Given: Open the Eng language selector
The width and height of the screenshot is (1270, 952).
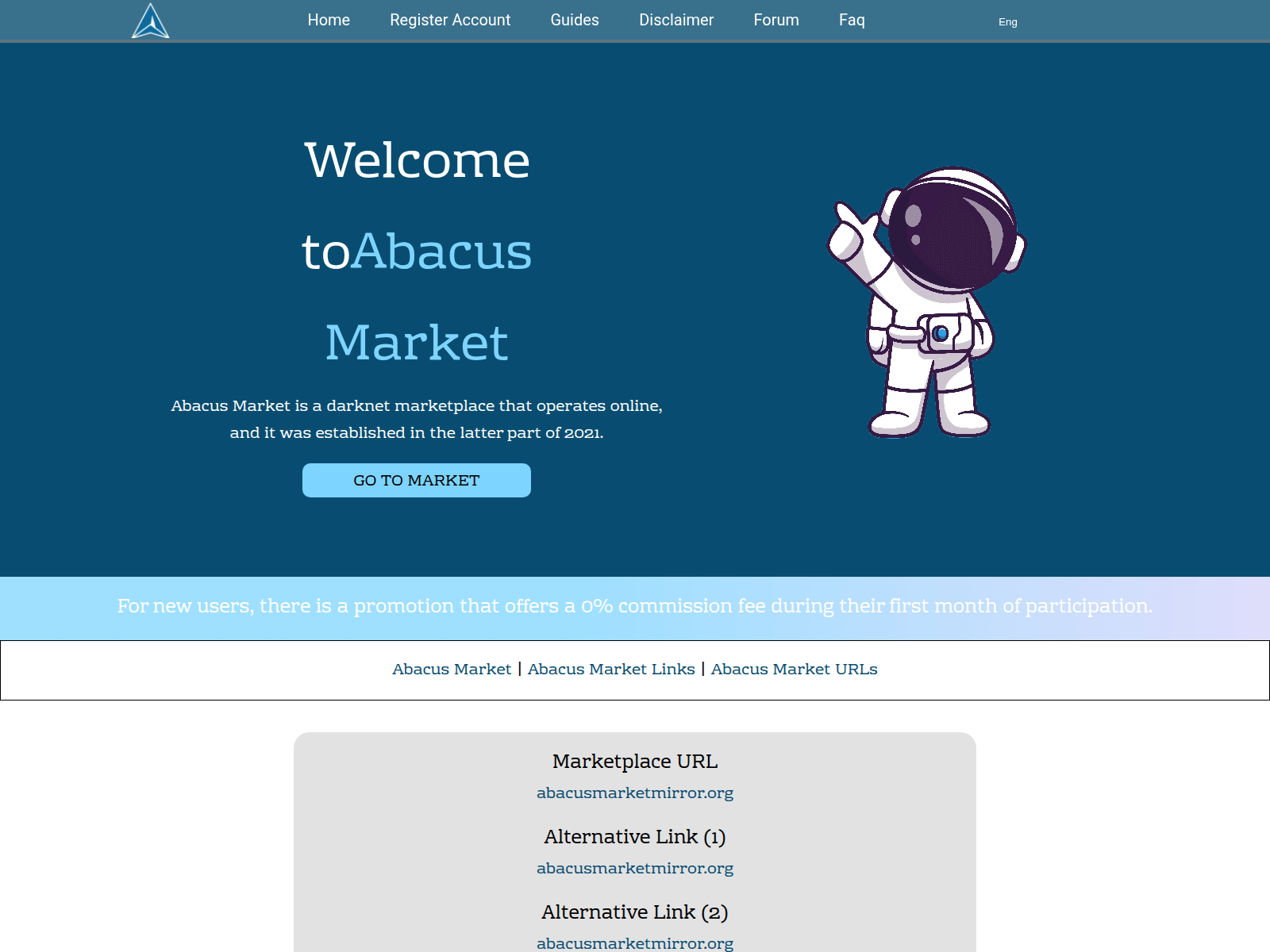Looking at the screenshot, I should (x=1007, y=22).
